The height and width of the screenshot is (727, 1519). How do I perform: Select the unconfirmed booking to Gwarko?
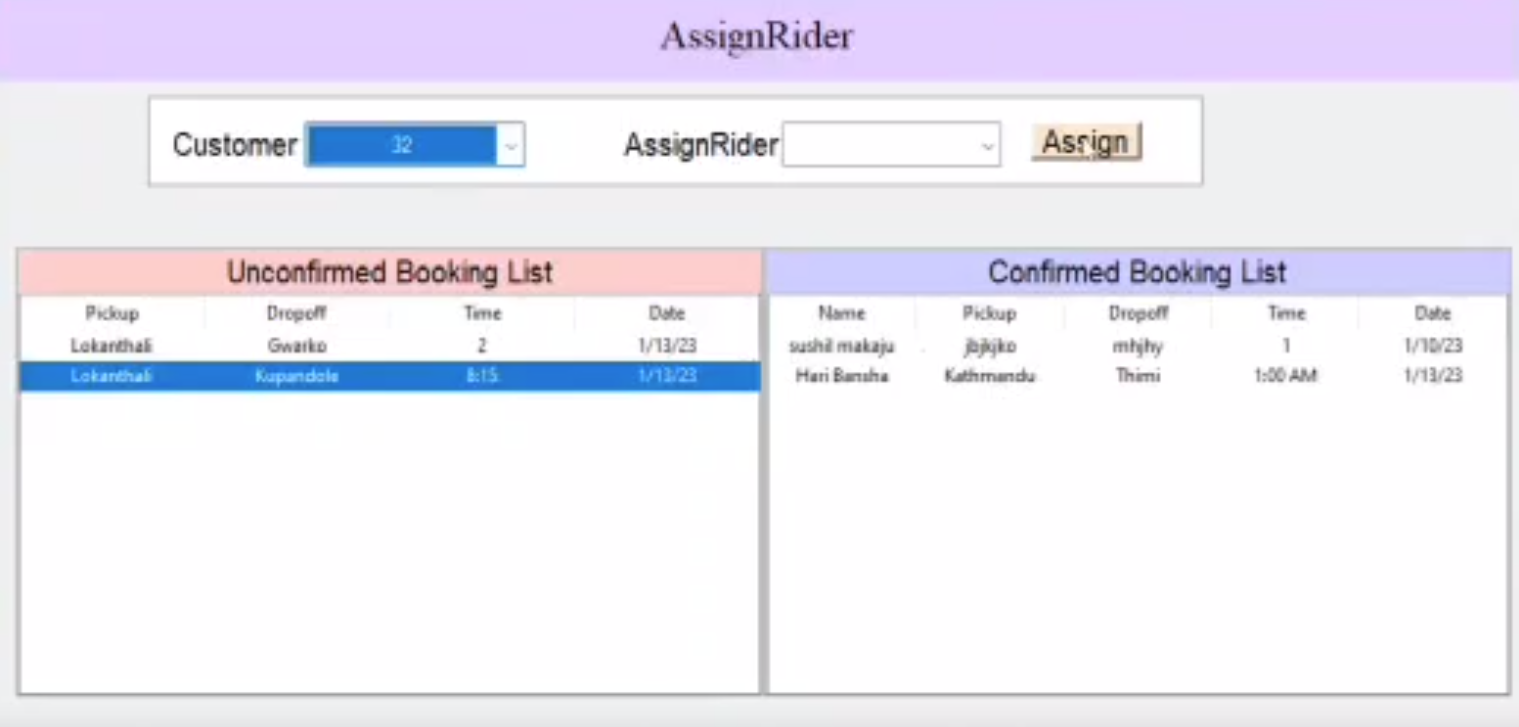[x=296, y=346]
